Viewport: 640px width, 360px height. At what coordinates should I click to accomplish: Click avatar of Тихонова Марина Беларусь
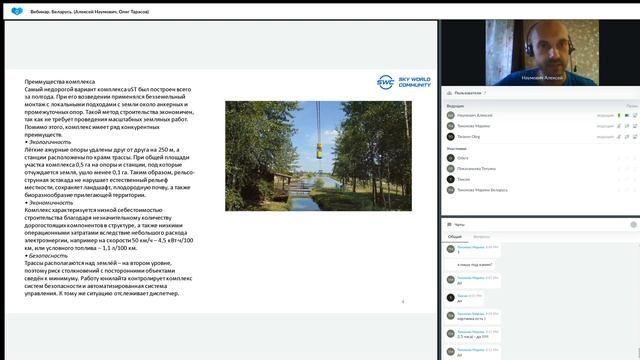[451, 190]
